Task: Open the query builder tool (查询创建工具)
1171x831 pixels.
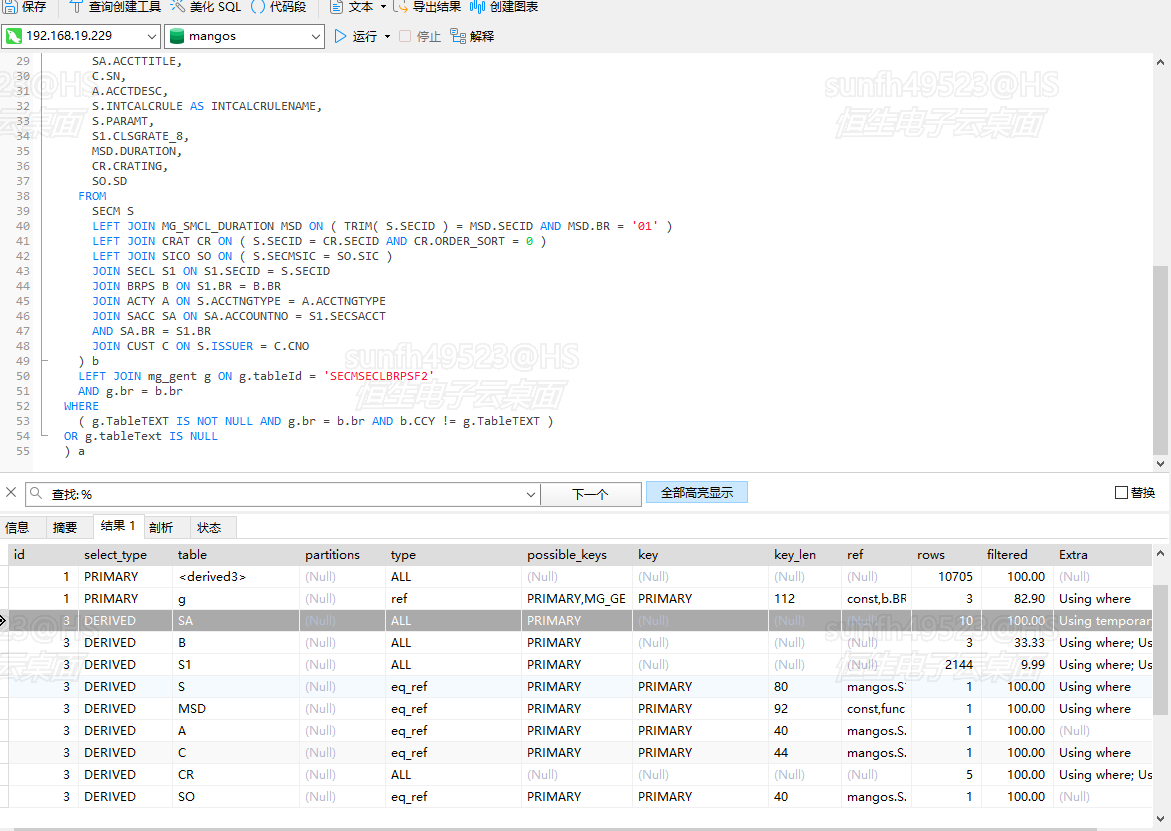Action: coord(77,7)
